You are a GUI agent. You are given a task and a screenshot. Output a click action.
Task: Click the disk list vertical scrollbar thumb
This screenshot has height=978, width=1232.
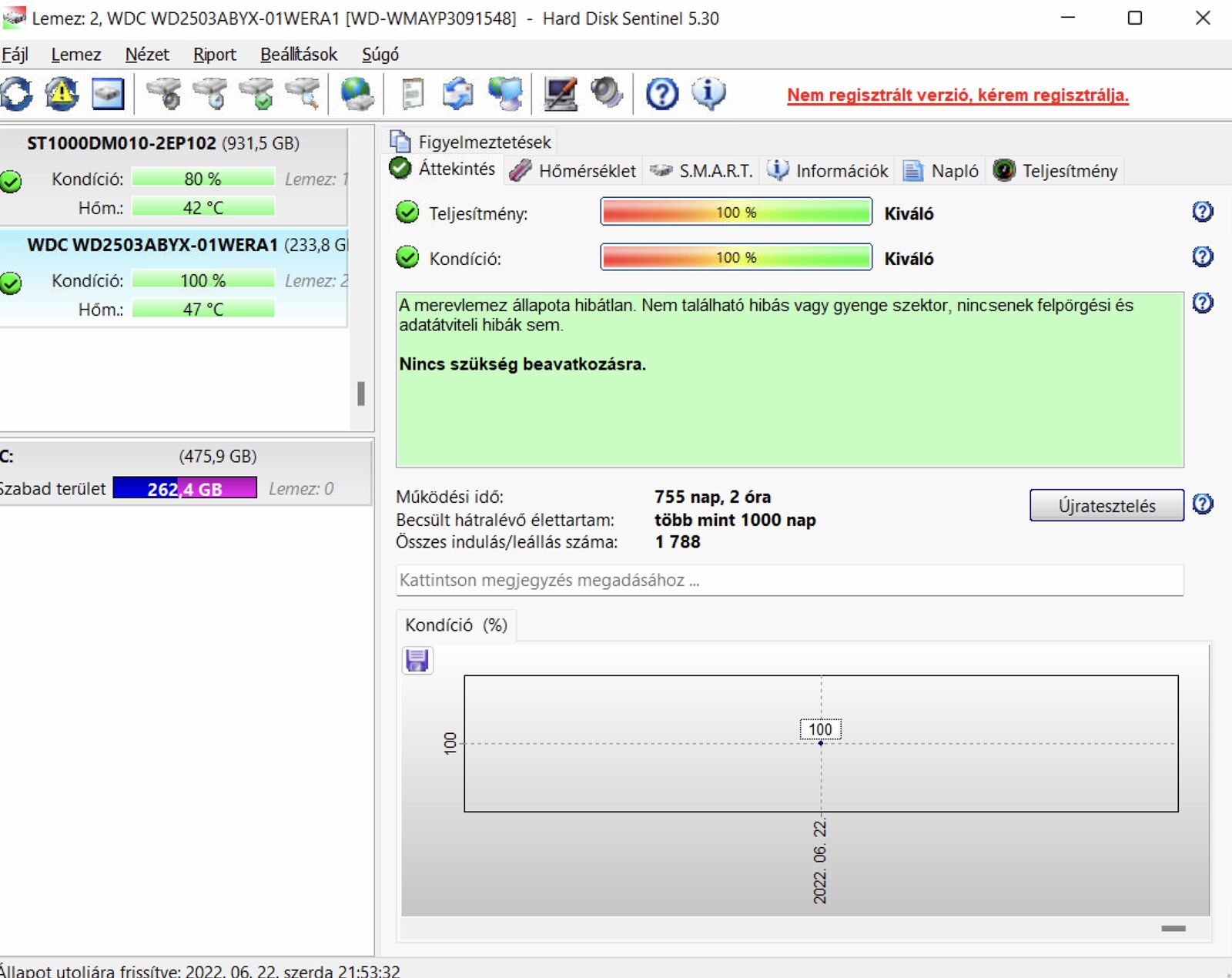pyautogui.click(x=361, y=394)
